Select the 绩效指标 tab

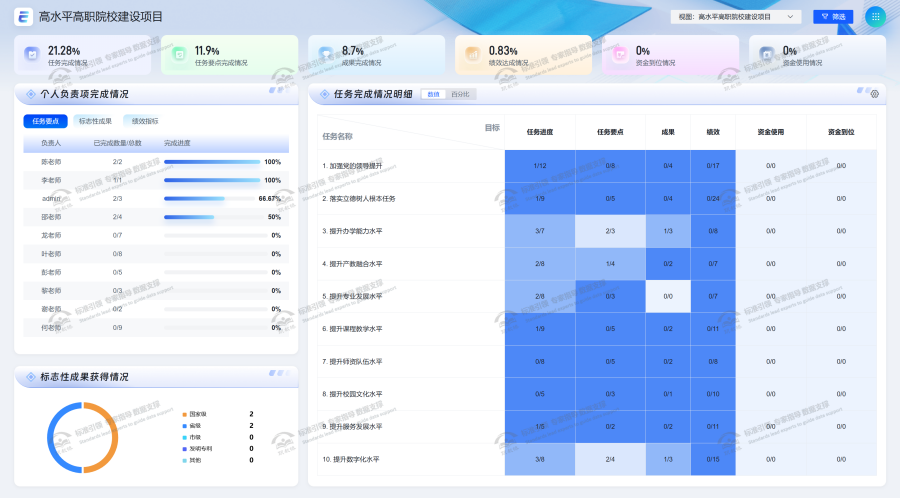click(145, 121)
